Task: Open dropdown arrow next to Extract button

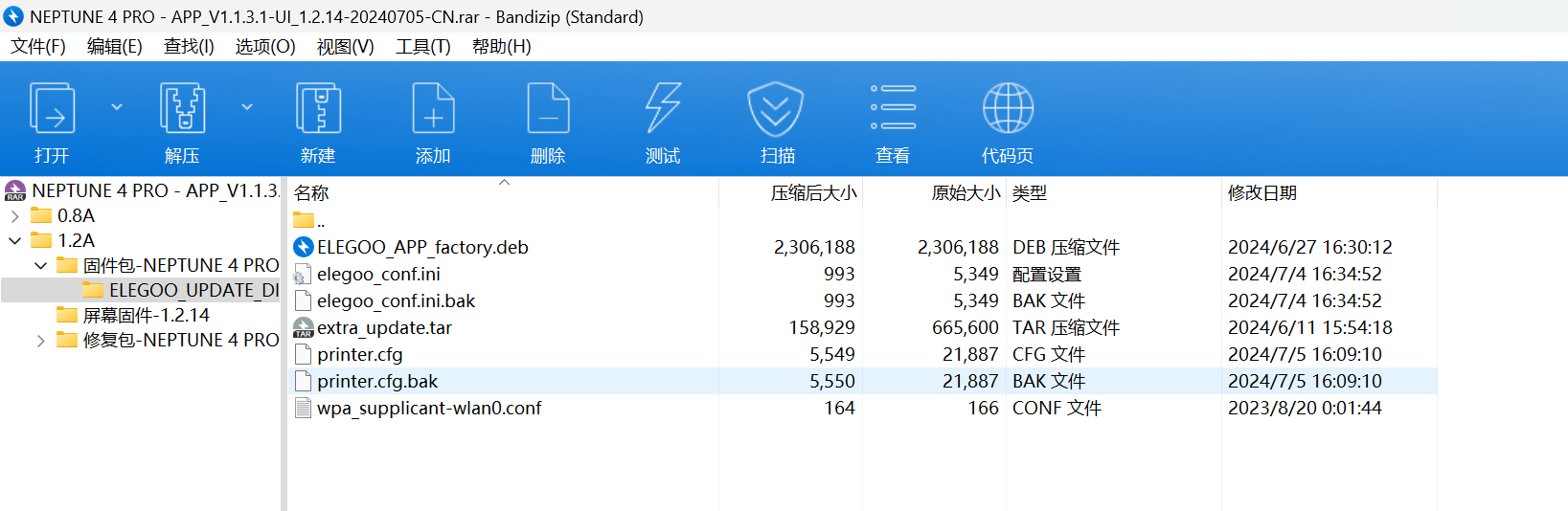Action: (247, 107)
